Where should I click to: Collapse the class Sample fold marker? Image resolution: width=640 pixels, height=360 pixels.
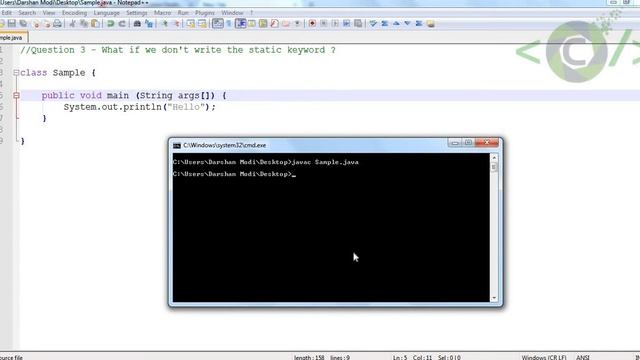(16, 73)
